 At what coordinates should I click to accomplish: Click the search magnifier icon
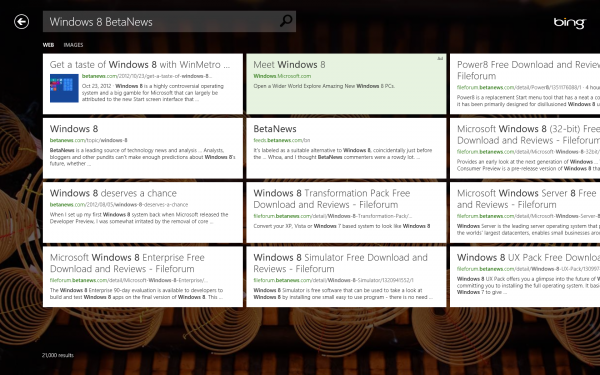point(285,21)
